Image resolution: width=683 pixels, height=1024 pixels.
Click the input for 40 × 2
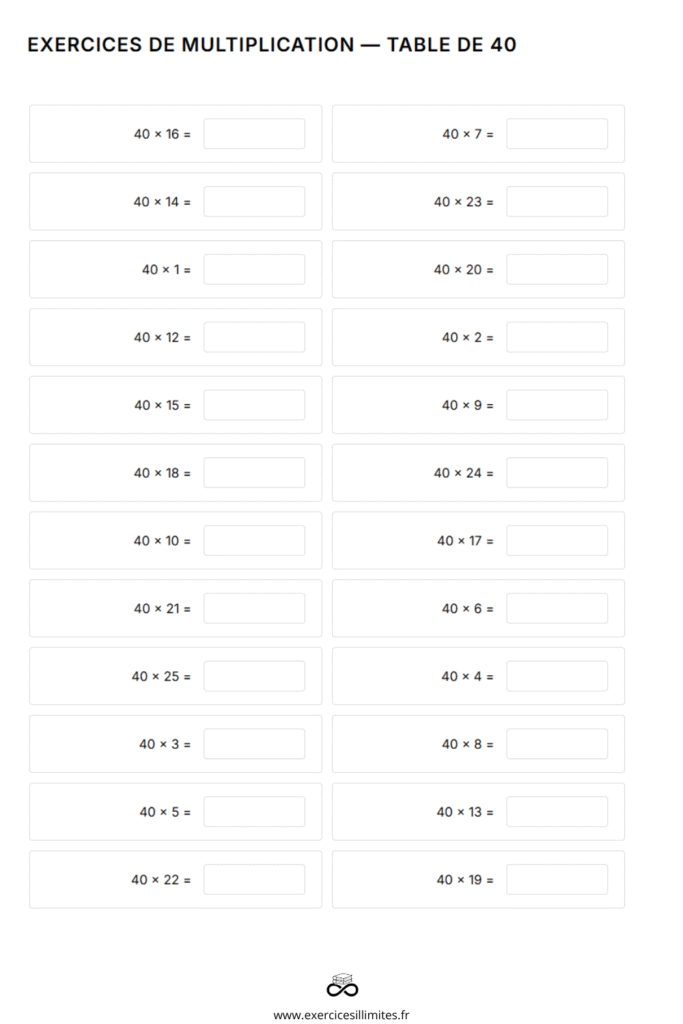[x=557, y=337]
